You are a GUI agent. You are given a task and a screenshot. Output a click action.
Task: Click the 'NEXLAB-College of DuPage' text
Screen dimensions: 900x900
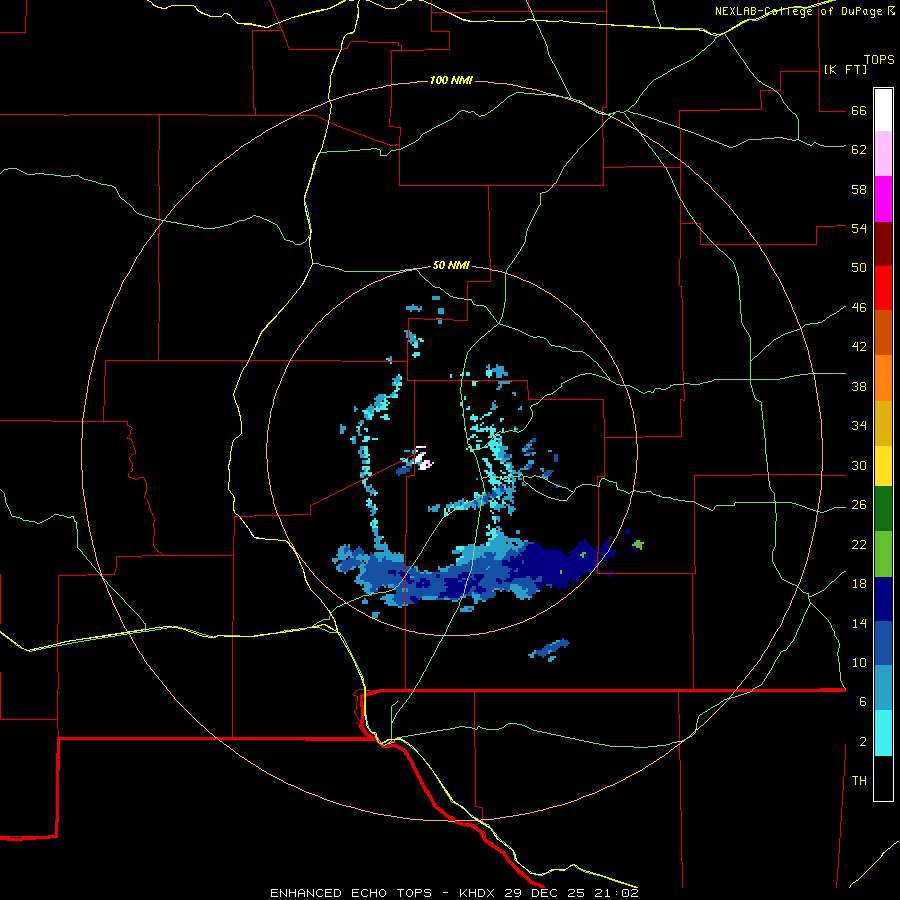800,11
